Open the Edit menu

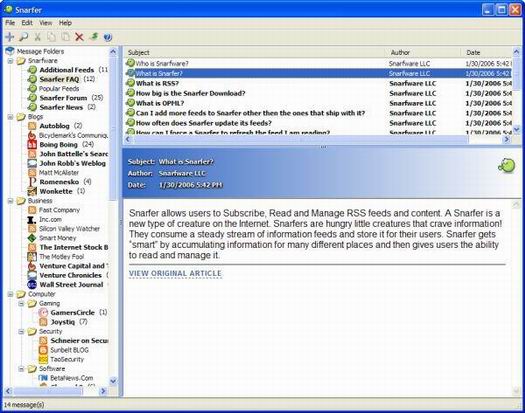[27, 23]
